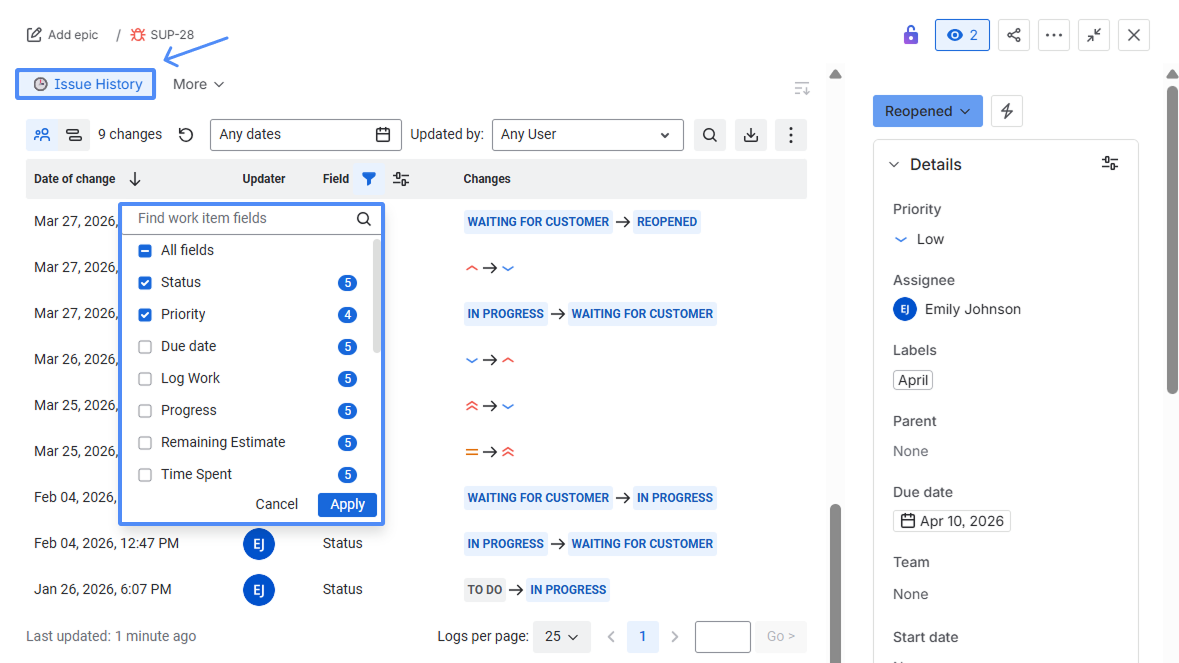Click the Go > button
Viewport: 1179px width, 663px height.
(780, 637)
